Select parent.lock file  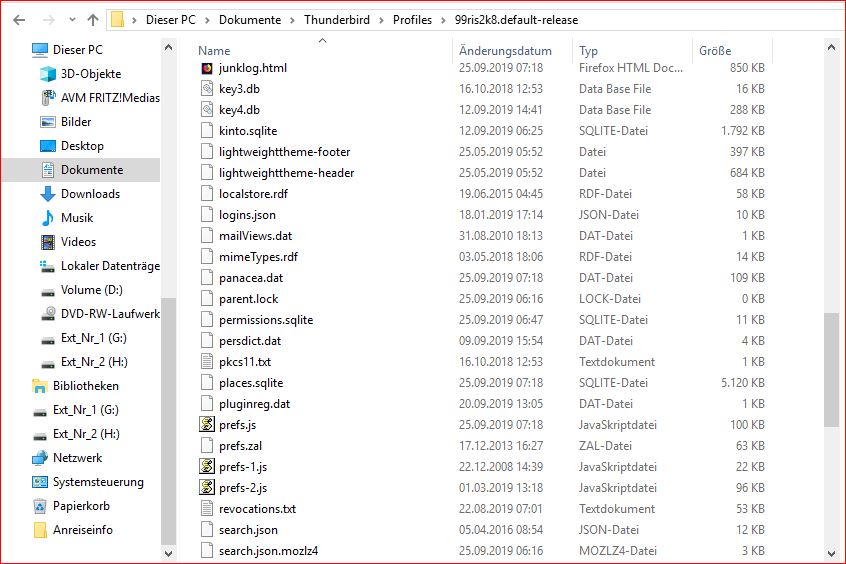pyautogui.click(x=248, y=299)
